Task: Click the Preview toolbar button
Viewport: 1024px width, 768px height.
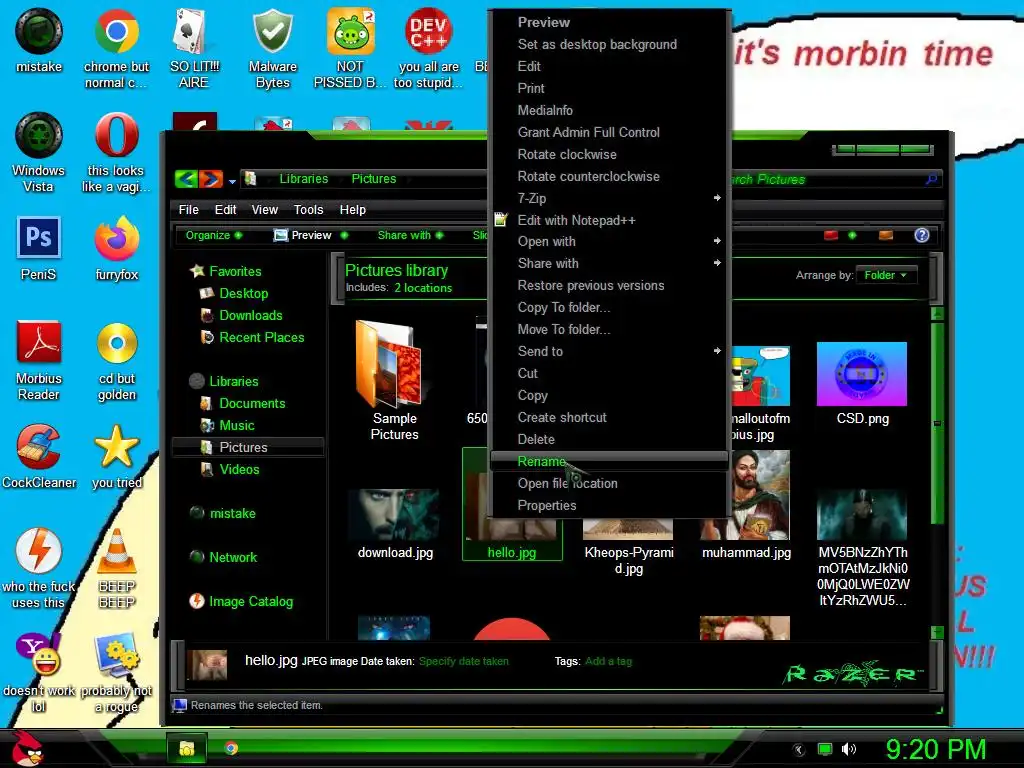Action: point(303,235)
